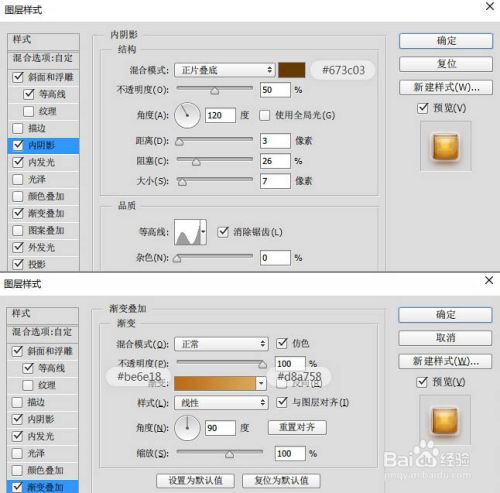Click the distance field showing 3
This screenshot has height=493, width=500.
click(x=275, y=141)
